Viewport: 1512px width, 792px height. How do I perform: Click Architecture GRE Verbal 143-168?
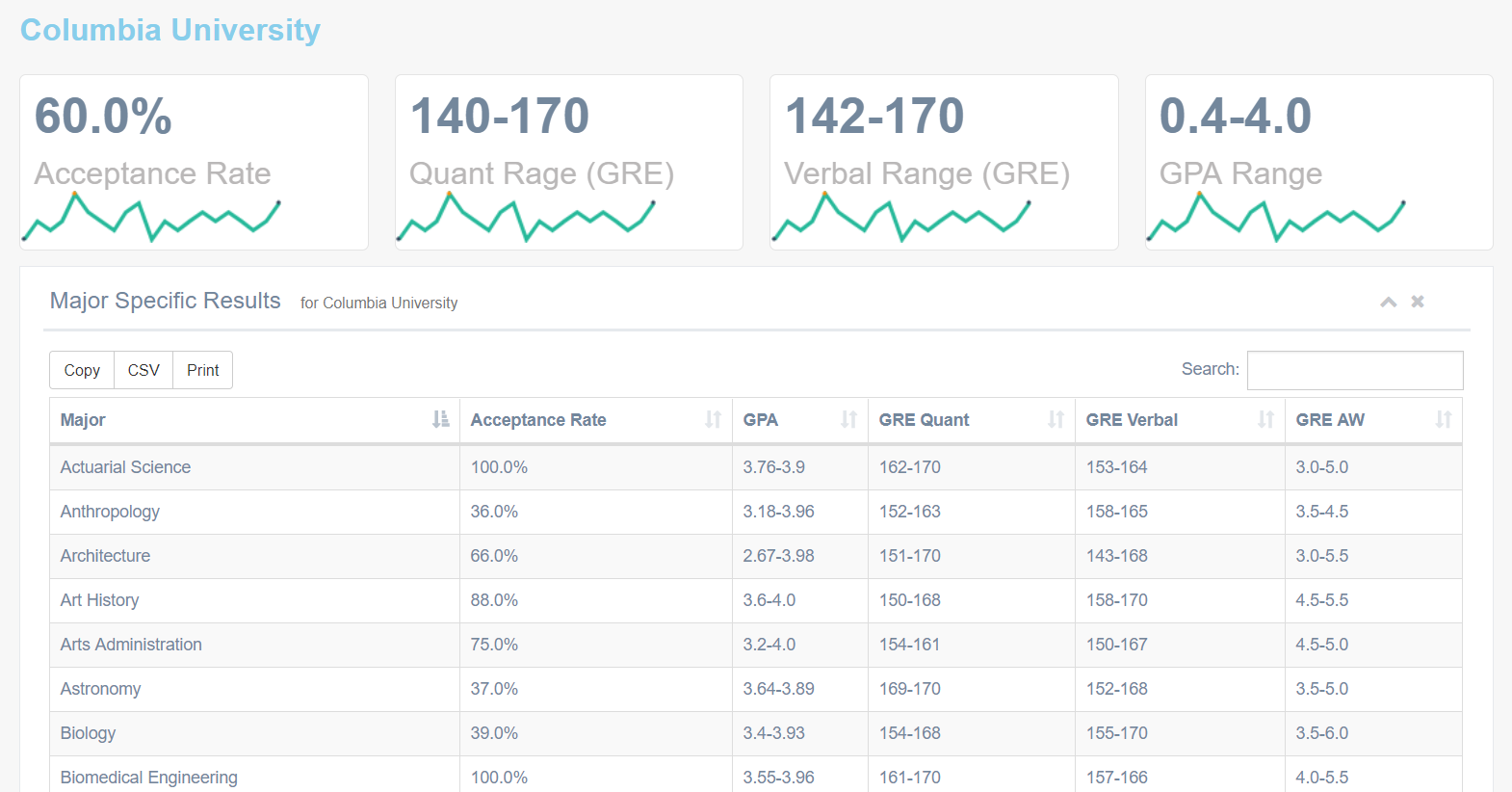pos(1116,556)
